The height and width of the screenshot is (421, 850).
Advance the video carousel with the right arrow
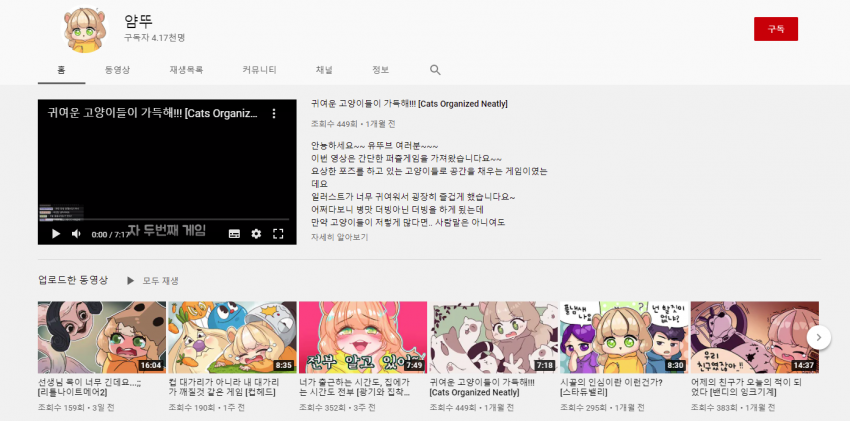[819, 338]
